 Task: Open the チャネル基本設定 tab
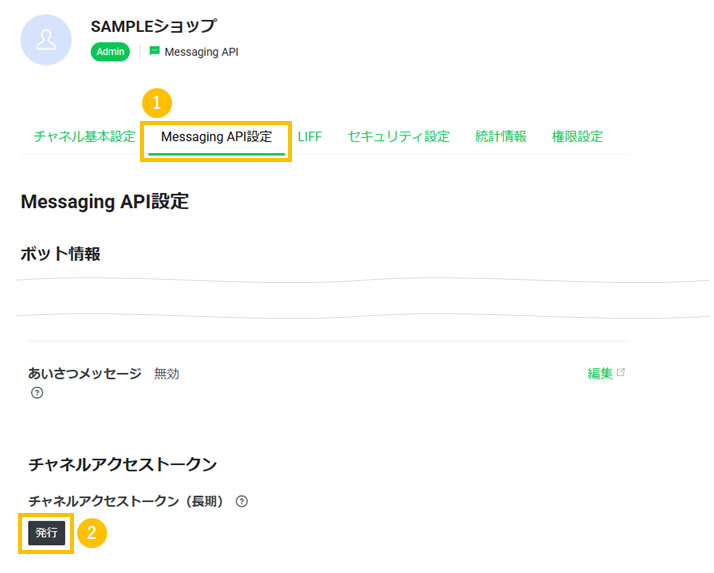coord(84,136)
